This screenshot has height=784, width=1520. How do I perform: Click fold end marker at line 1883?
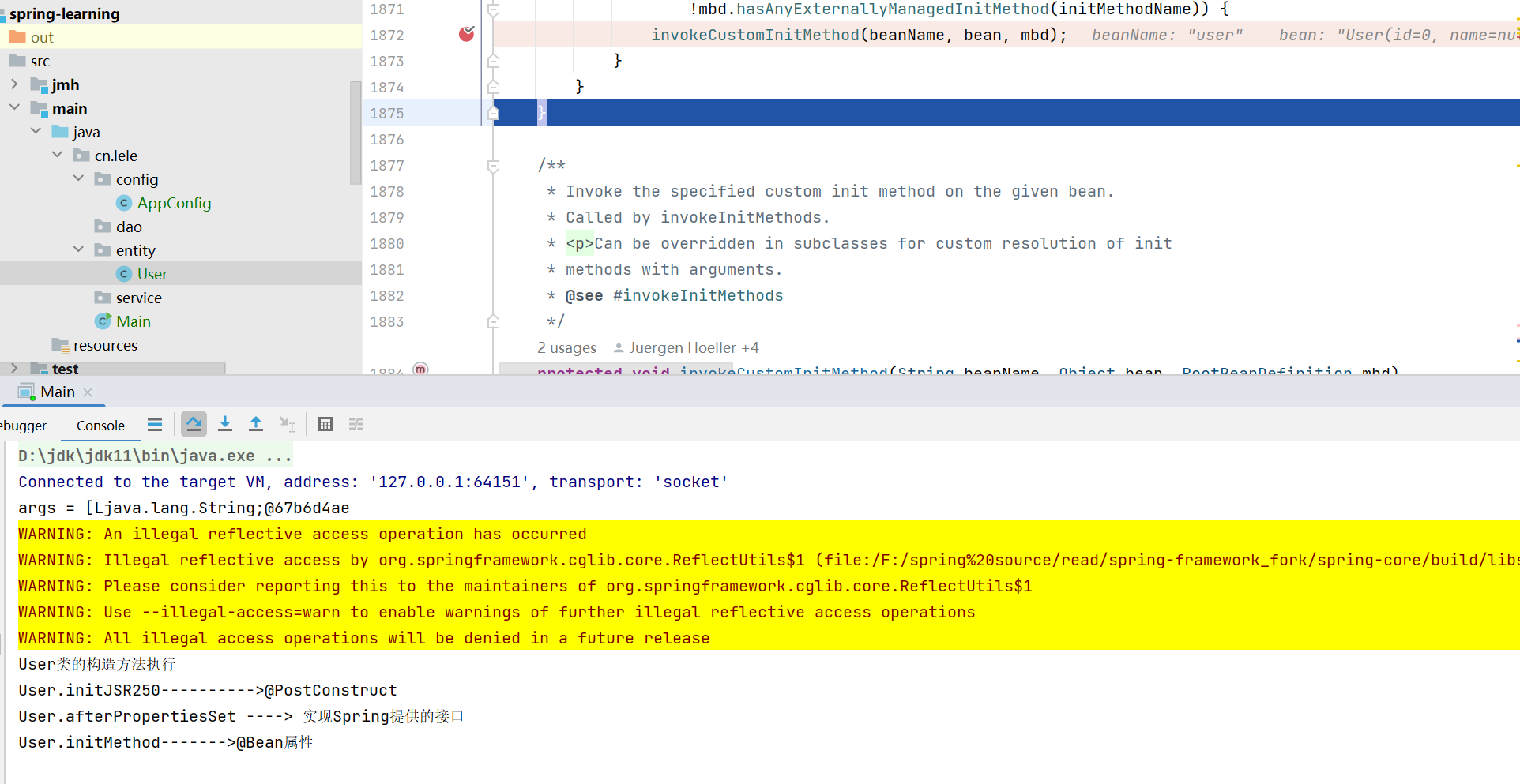pos(493,321)
